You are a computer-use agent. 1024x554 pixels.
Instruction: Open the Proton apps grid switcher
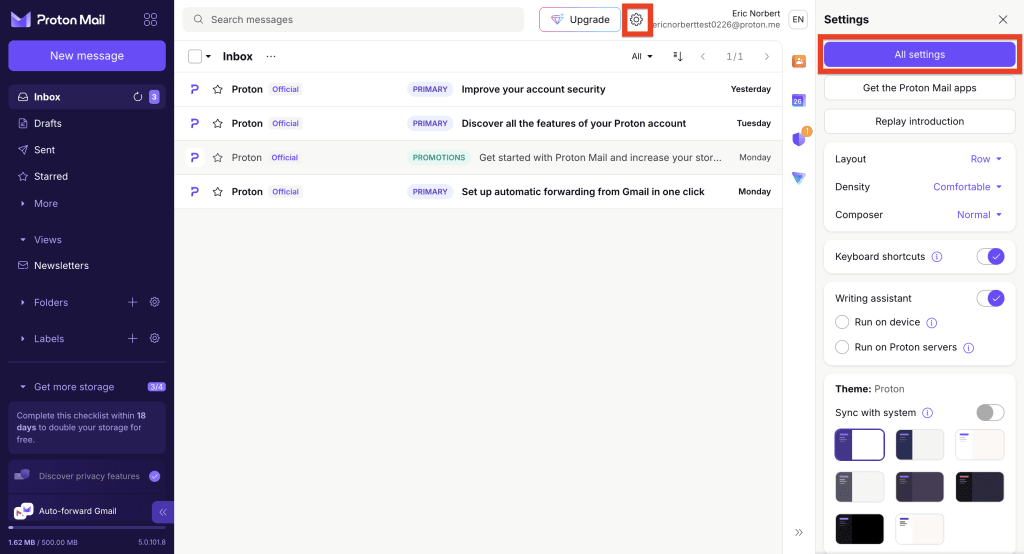(x=150, y=20)
